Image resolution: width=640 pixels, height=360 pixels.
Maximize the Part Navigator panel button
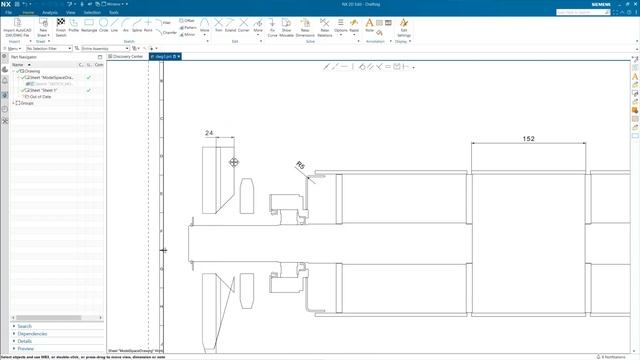tap(100, 57)
